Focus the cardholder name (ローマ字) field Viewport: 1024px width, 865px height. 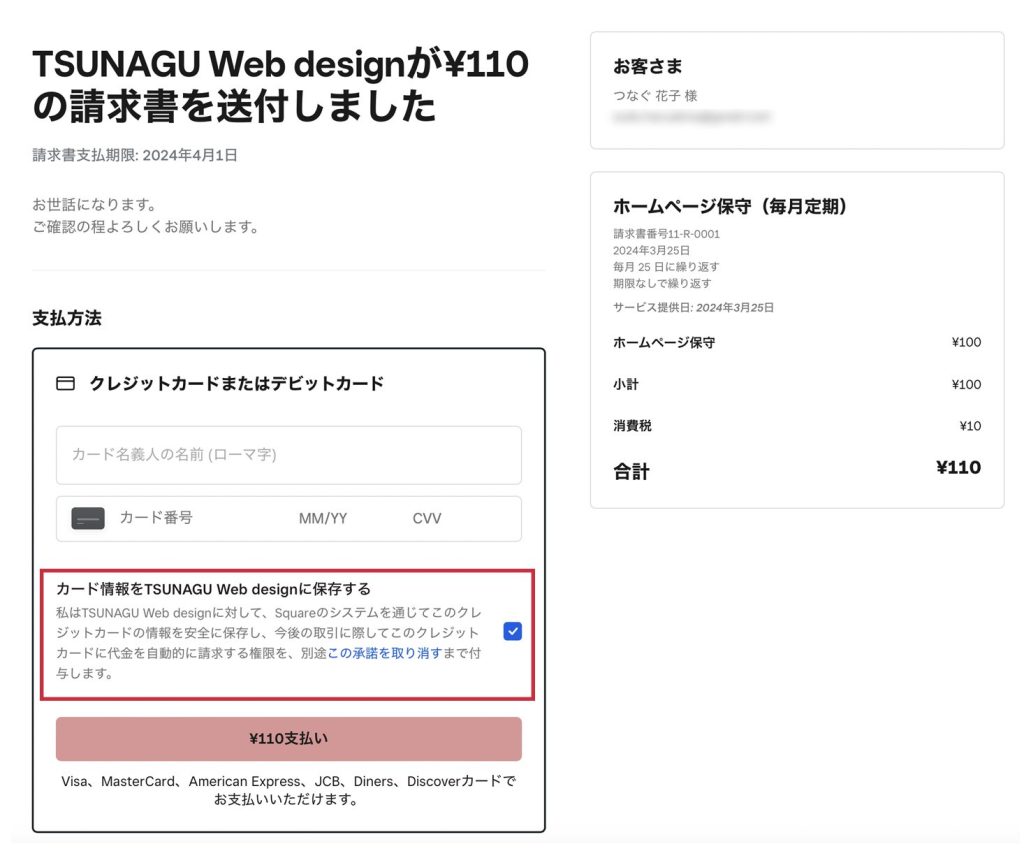pos(288,455)
